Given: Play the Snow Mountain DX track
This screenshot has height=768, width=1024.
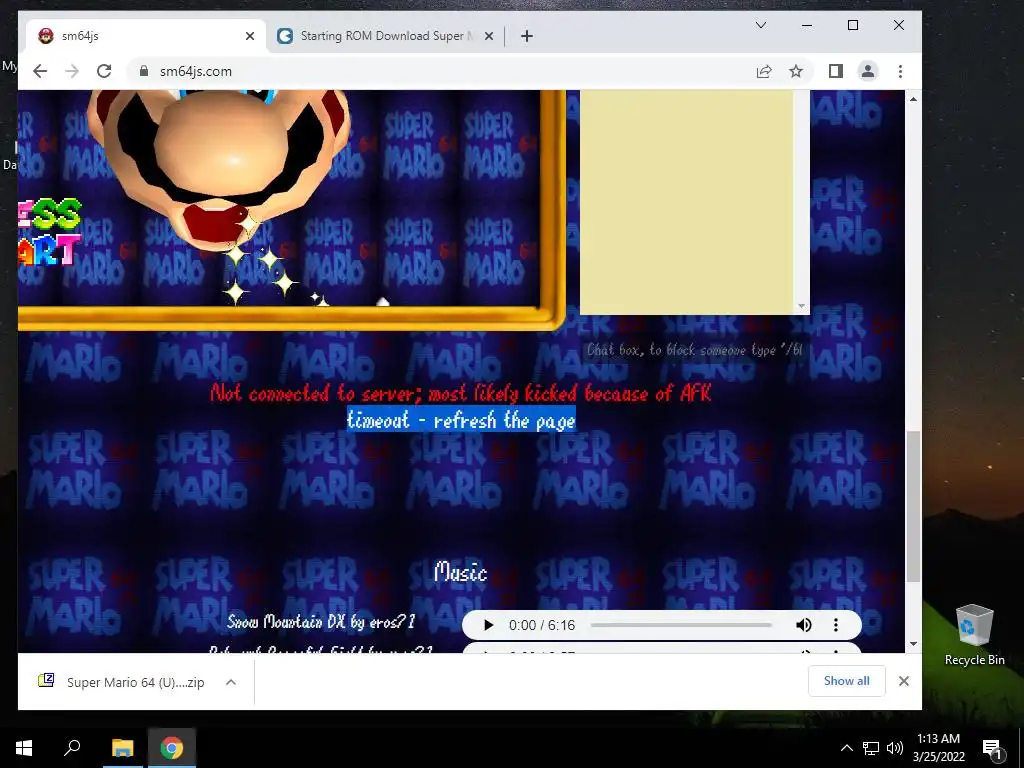Looking at the screenshot, I should [x=488, y=625].
